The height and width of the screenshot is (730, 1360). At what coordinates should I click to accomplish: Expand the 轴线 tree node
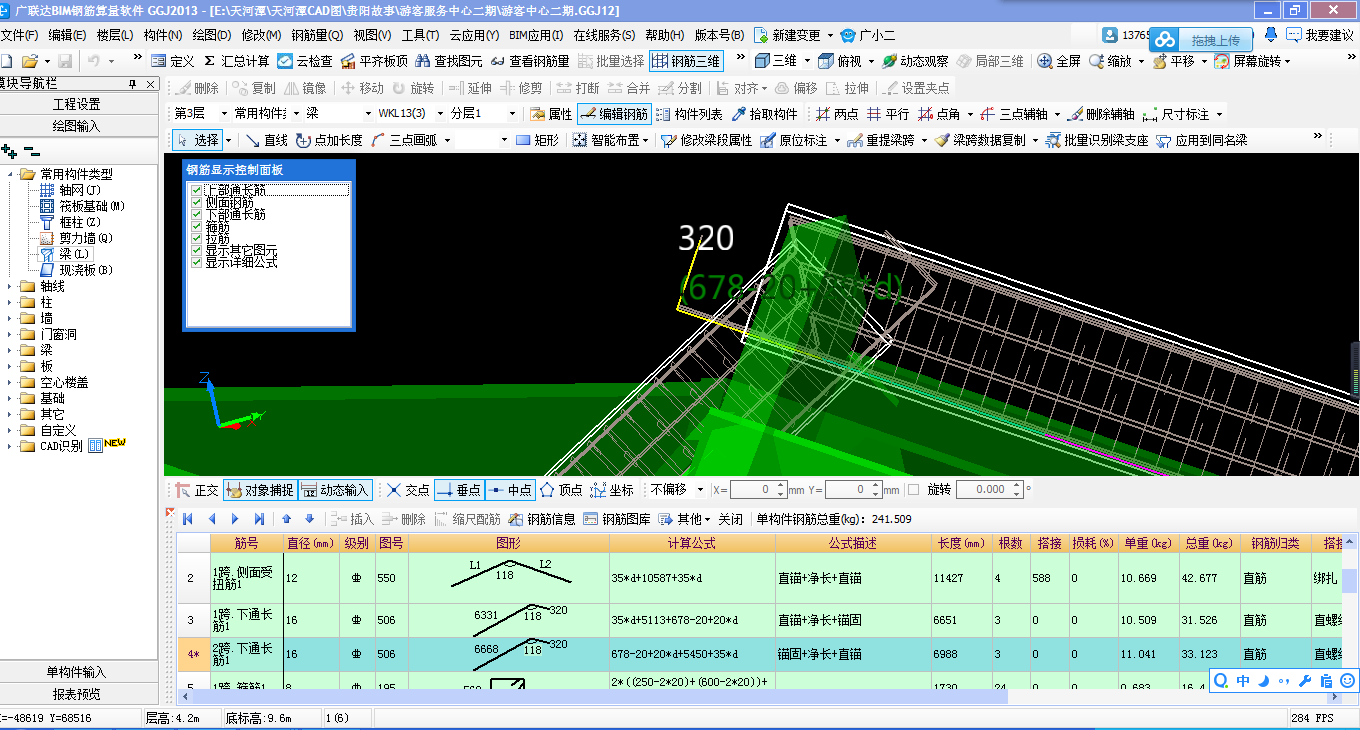tap(11, 286)
